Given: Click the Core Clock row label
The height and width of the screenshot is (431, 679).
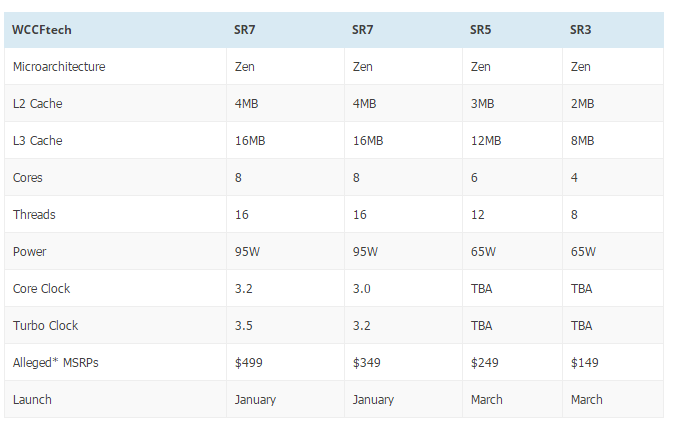Looking at the screenshot, I should click(41, 289).
